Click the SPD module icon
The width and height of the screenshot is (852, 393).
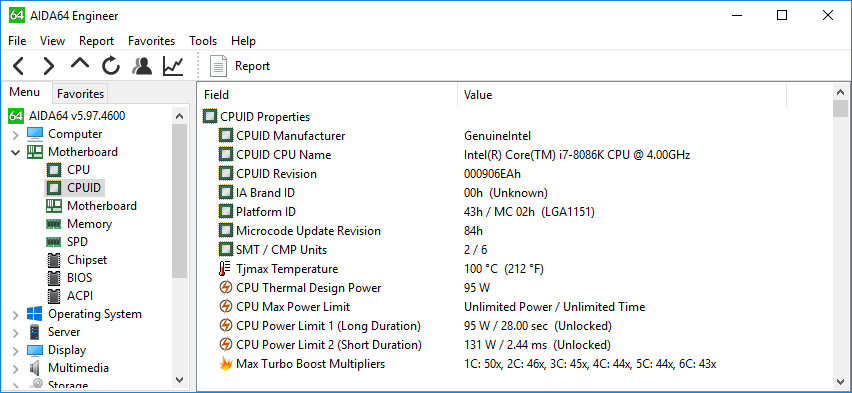(53, 241)
